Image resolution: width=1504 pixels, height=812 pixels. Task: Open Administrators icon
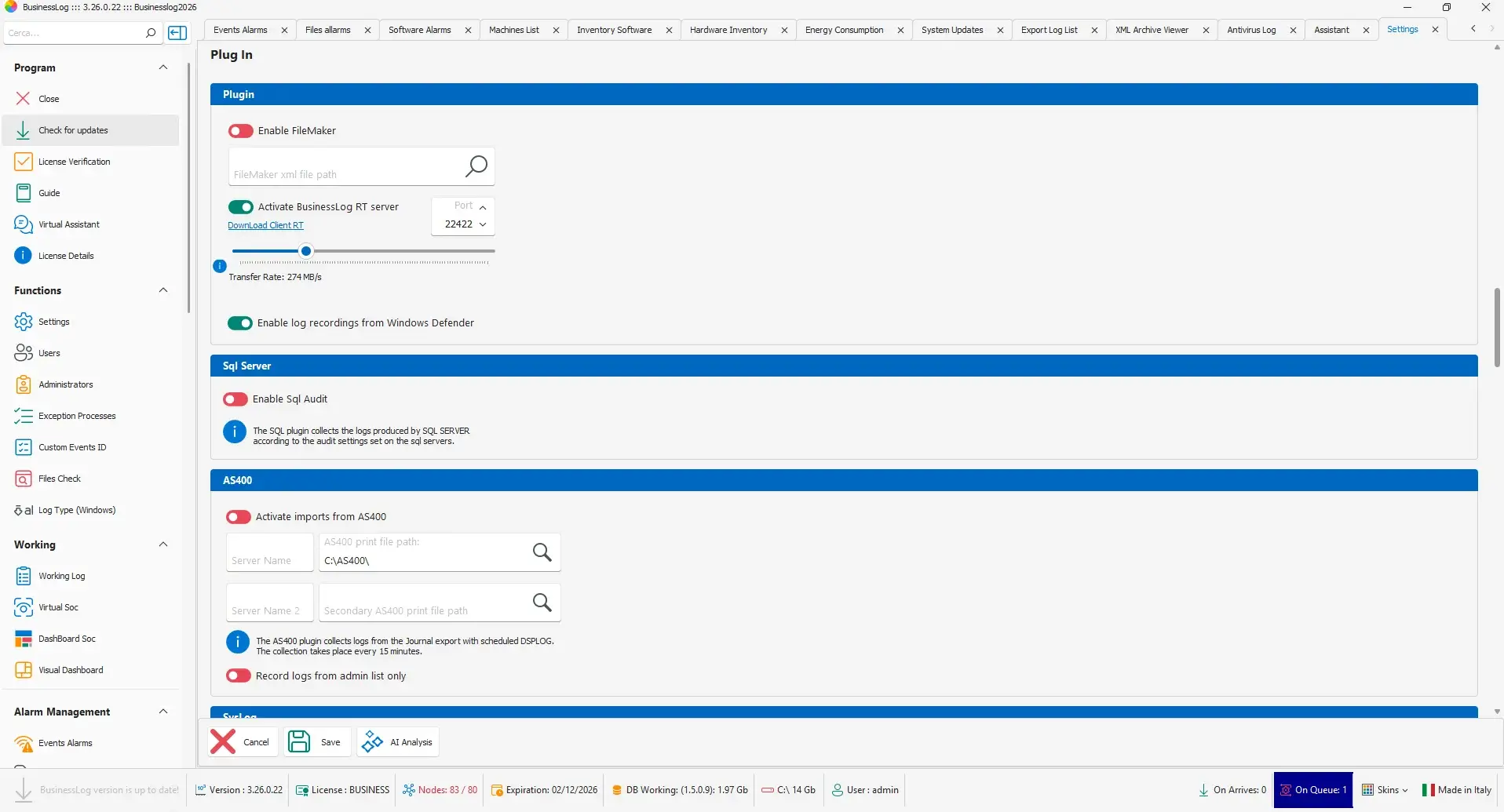click(24, 384)
